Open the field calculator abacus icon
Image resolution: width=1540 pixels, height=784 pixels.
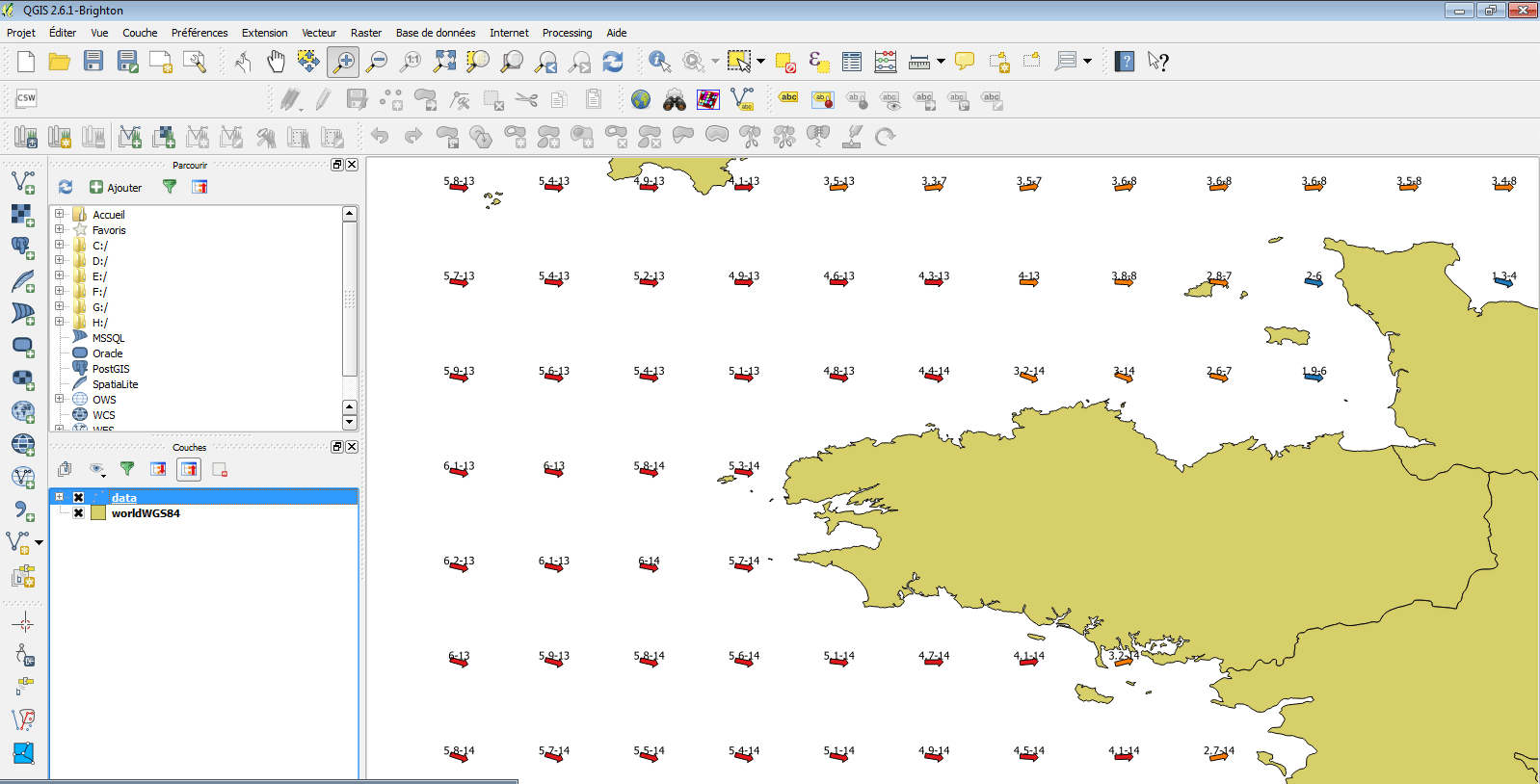pos(886,62)
